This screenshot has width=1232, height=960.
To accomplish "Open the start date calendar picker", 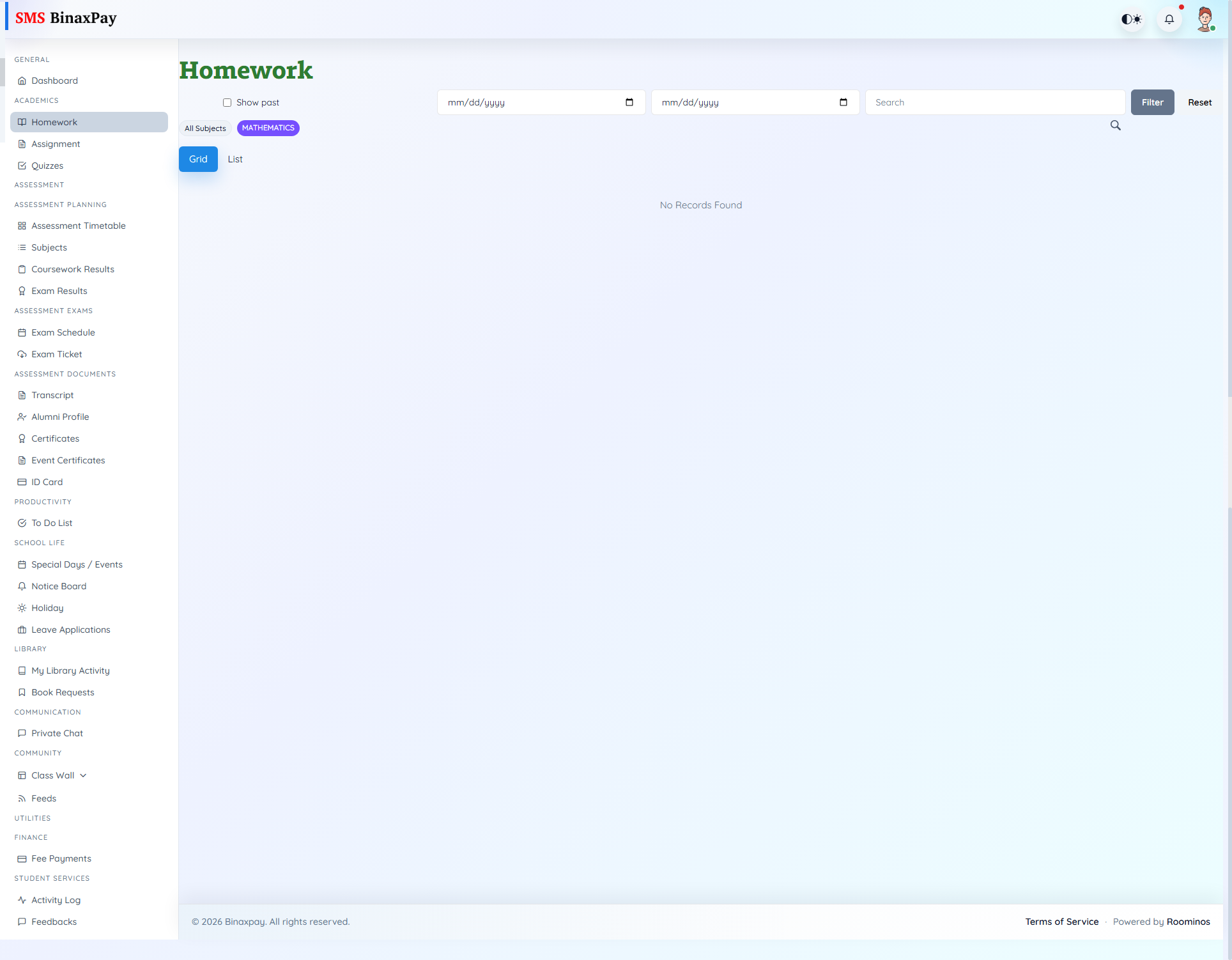I will 629,102.
